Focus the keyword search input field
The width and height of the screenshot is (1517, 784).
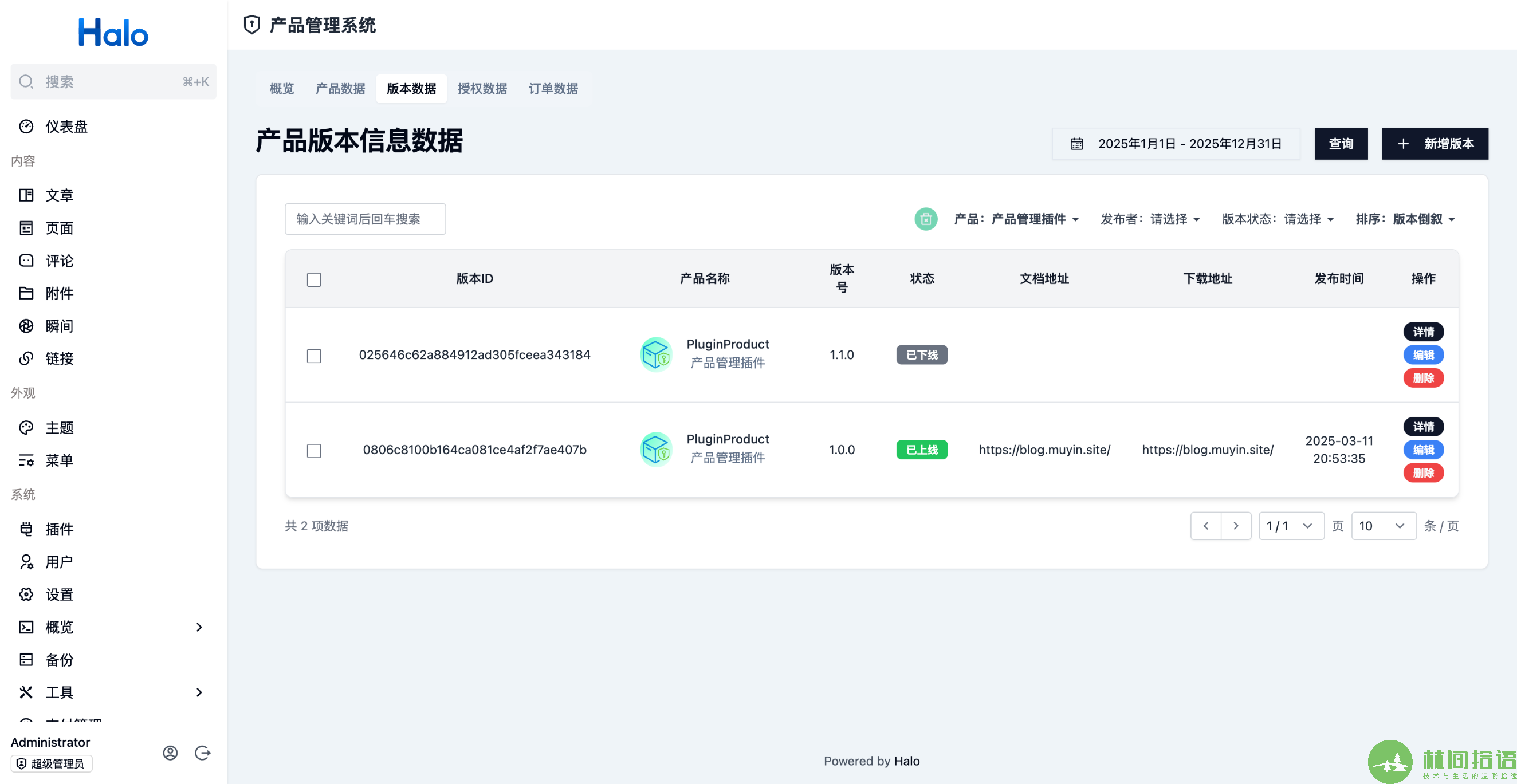tap(365, 219)
